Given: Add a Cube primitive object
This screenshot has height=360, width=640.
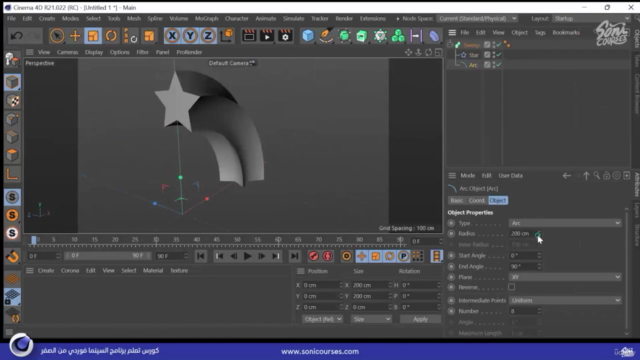Looking at the screenshot, I should (308, 36).
